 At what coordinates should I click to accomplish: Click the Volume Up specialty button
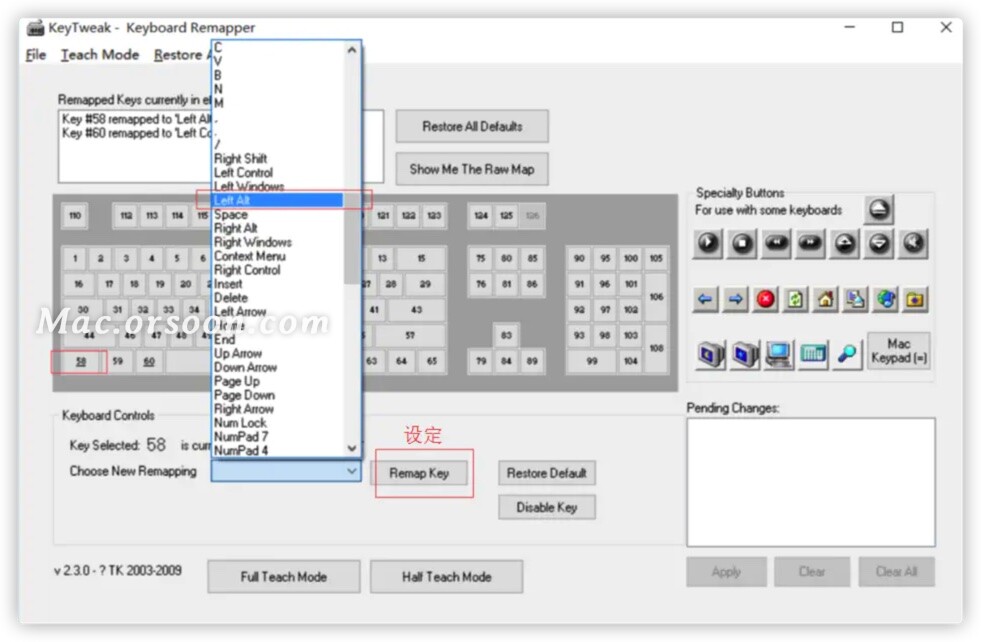pyautogui.click(x=845, y=243)
